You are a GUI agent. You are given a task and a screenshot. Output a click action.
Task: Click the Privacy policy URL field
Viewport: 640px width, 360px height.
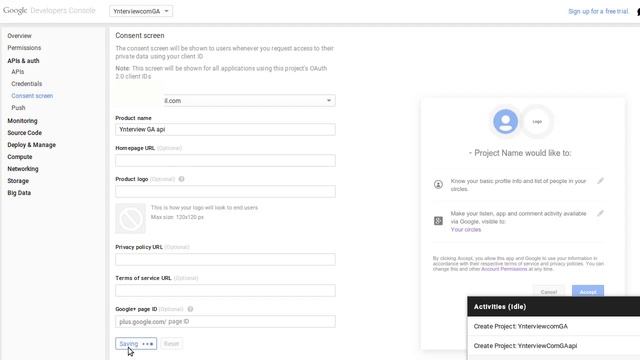pos(225,260)
